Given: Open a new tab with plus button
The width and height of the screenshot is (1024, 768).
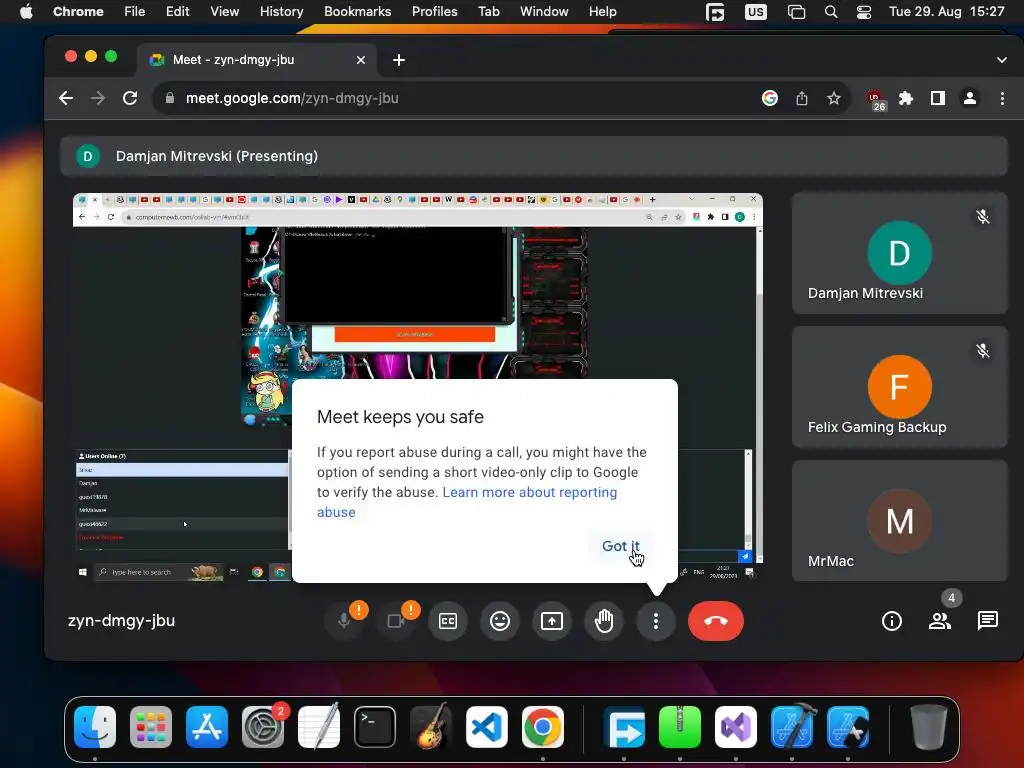Looking at the screenshot, I should [x=398, y=60].
